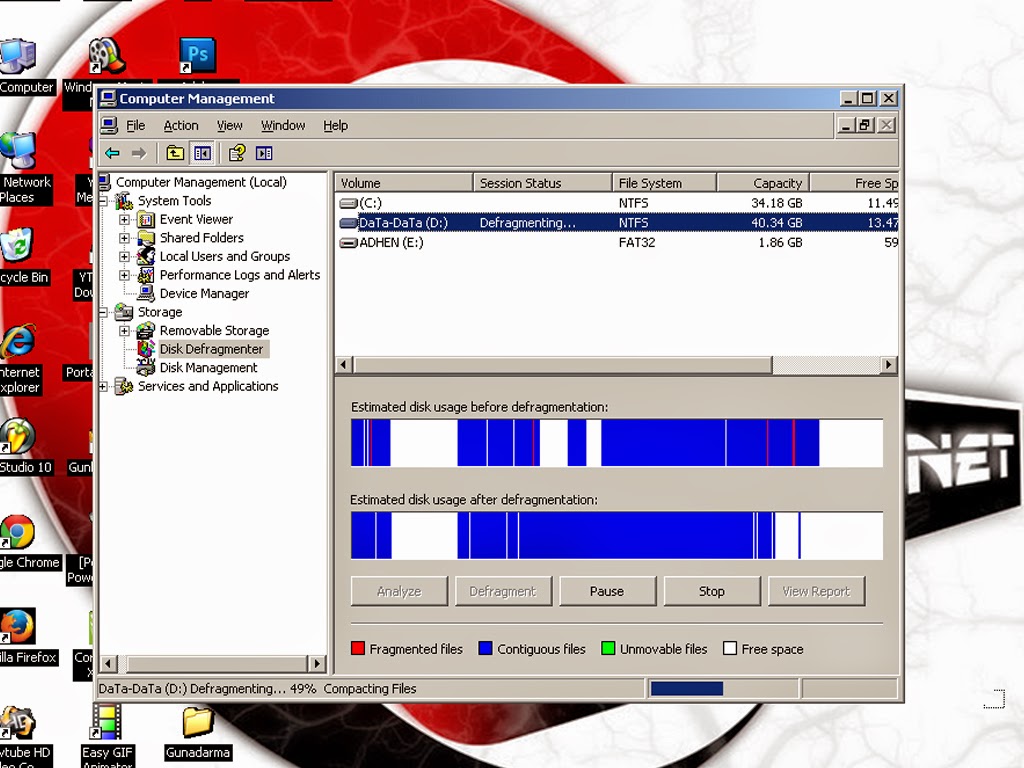Toggle the Show/Hide Console Tree toolbar icon
The width and height of the screenshot is (1024, 768).
pos(201,153)
